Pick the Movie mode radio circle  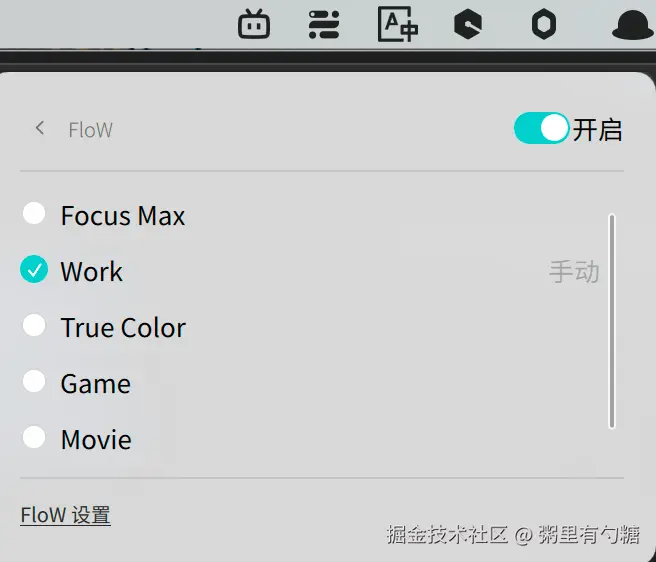34,437
